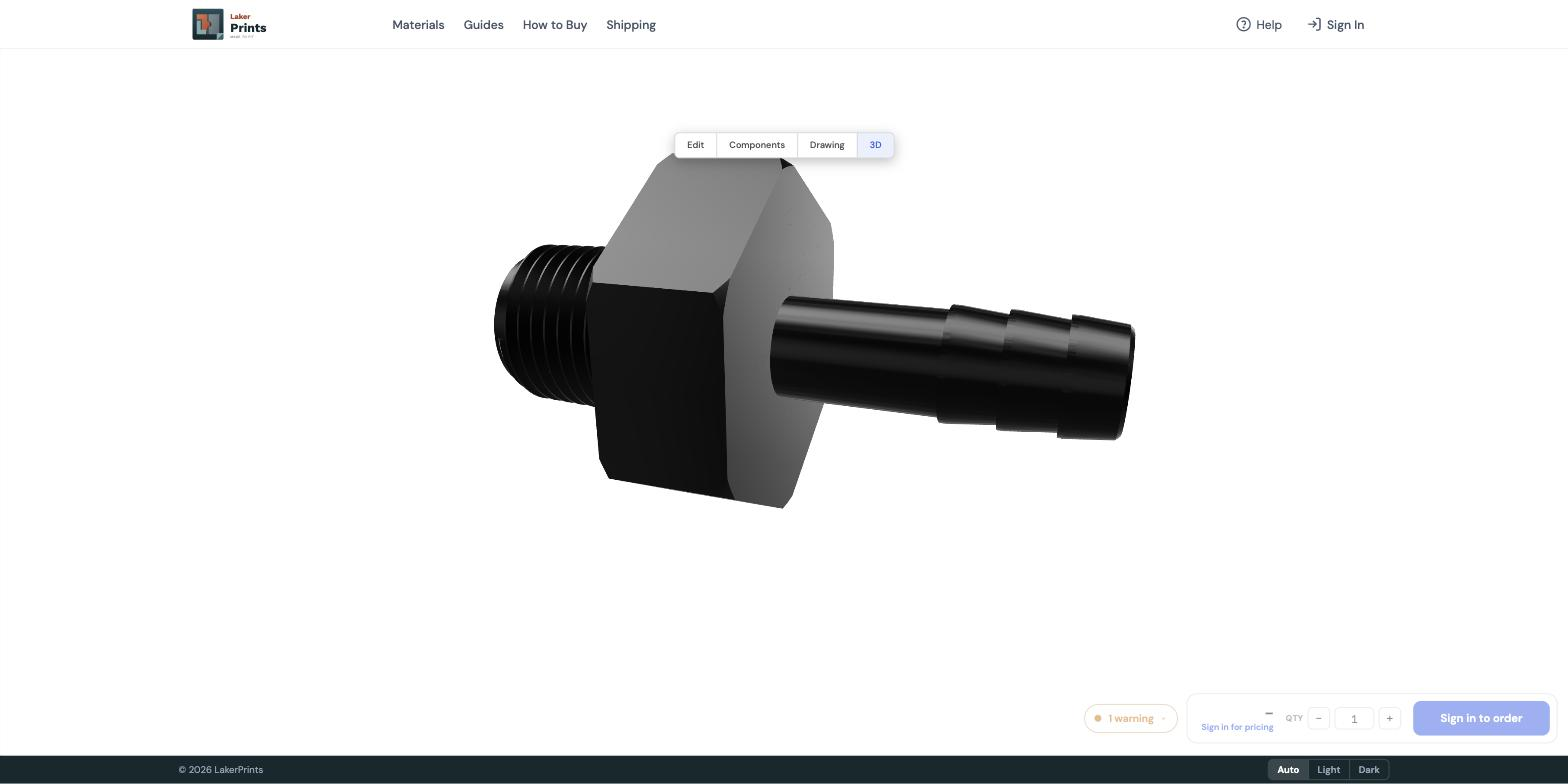Switch to the Dark theme
The width and height of the screenshot is (1568, 784).
pyautogui.click(x=1369, y=770)
